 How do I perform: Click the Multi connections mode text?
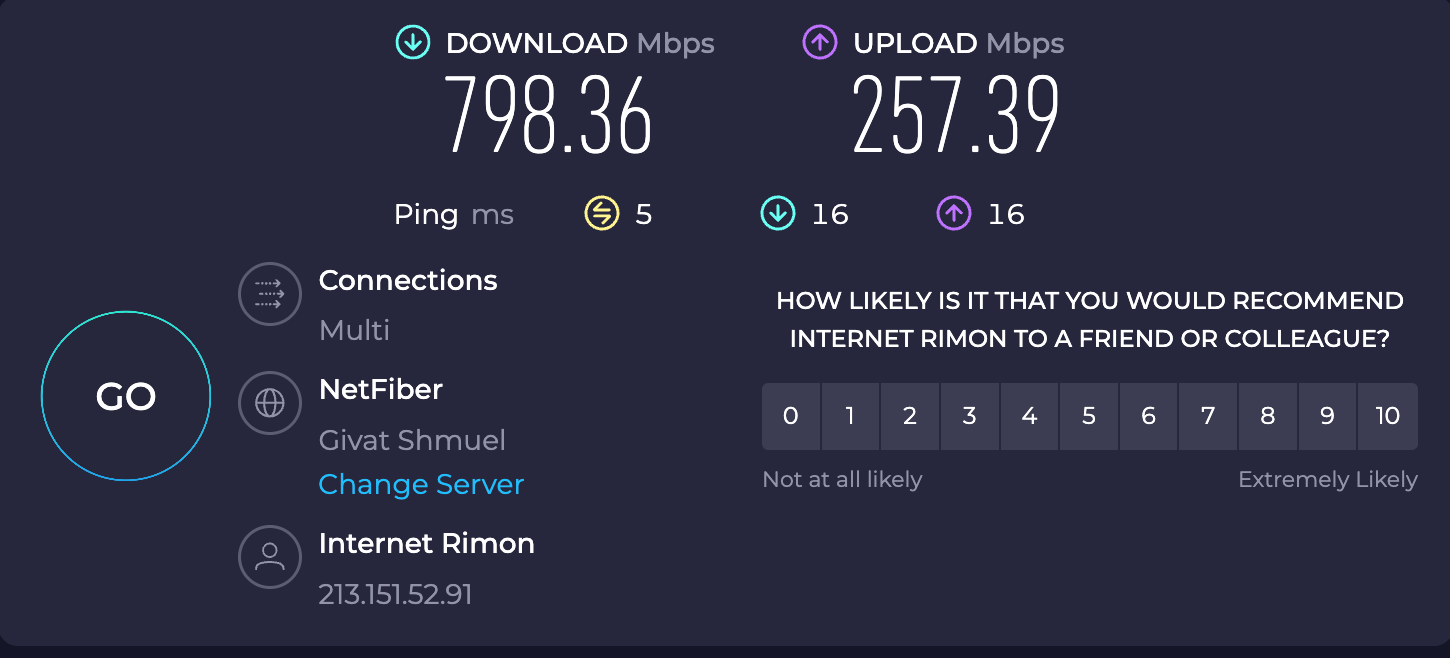tap(354, 330)
